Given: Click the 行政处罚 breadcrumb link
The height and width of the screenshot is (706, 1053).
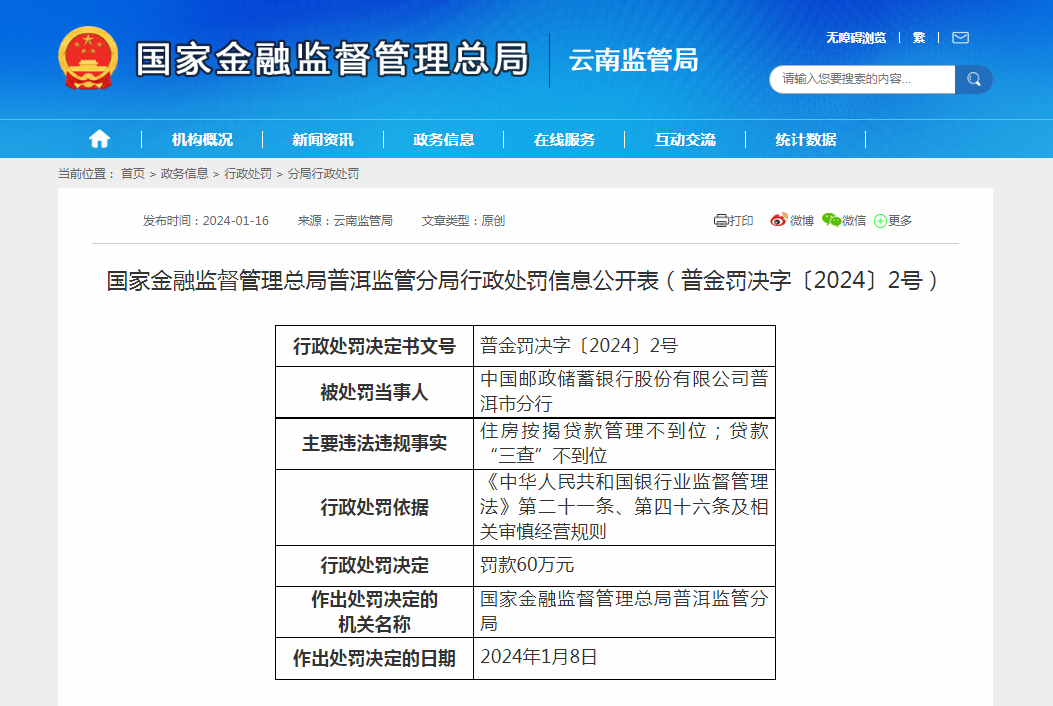Looking at the screenshot, I should click(x=248, y=174).
